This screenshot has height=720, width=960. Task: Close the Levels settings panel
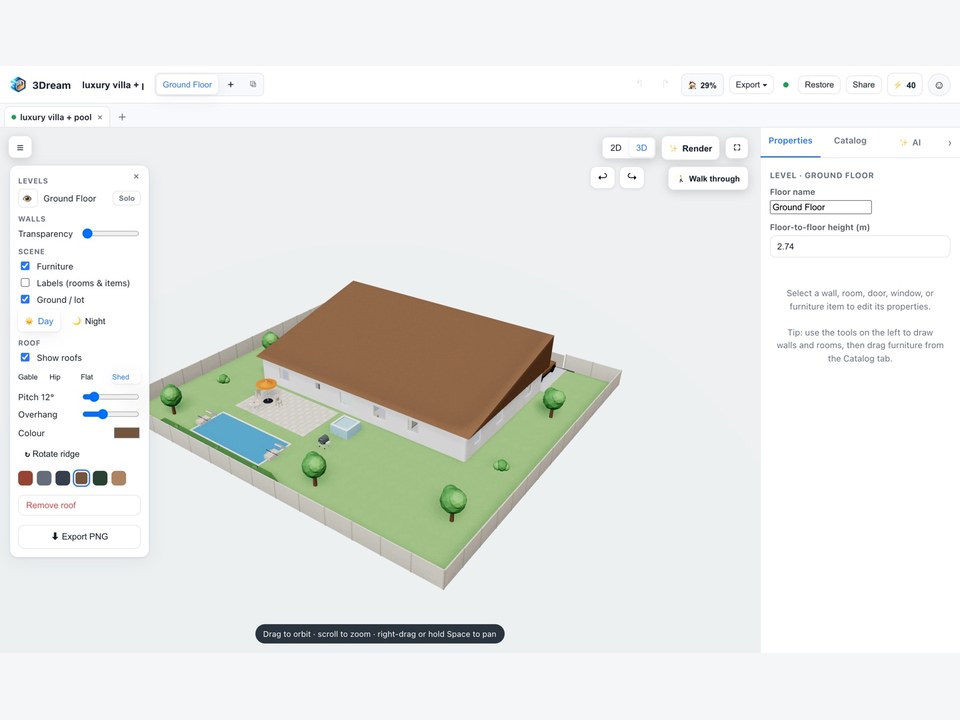pos(136,176)
